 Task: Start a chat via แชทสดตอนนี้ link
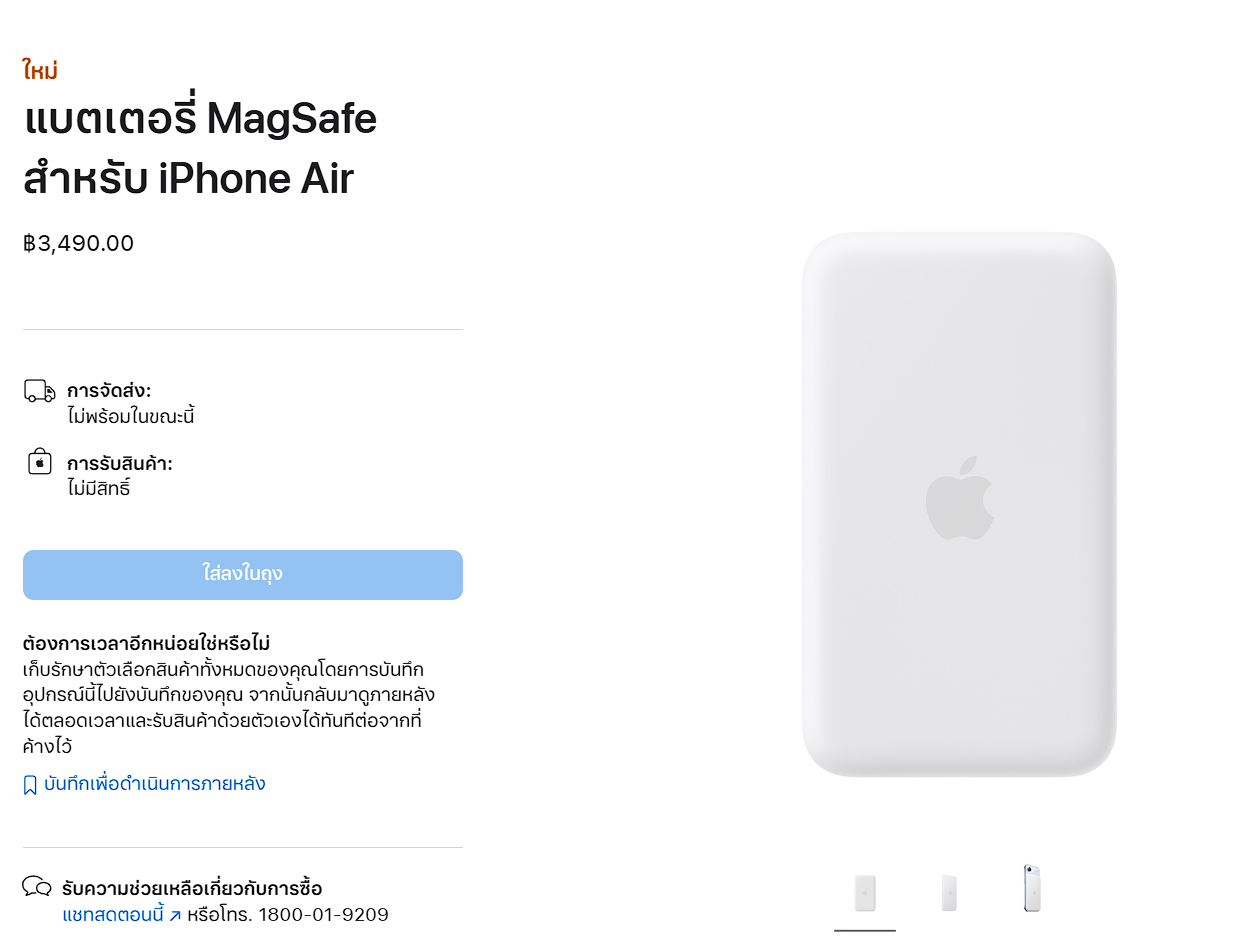pos(113,915)
